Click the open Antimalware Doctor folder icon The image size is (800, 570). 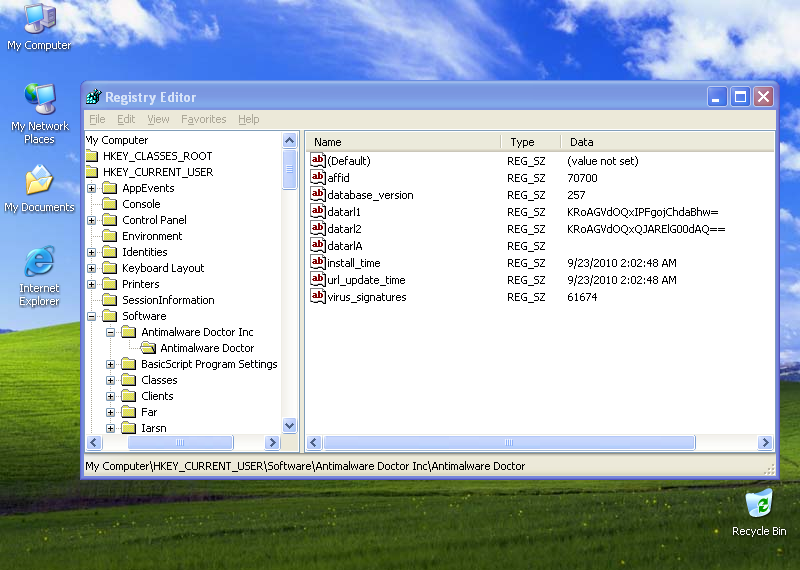click(x=148, y=348)
